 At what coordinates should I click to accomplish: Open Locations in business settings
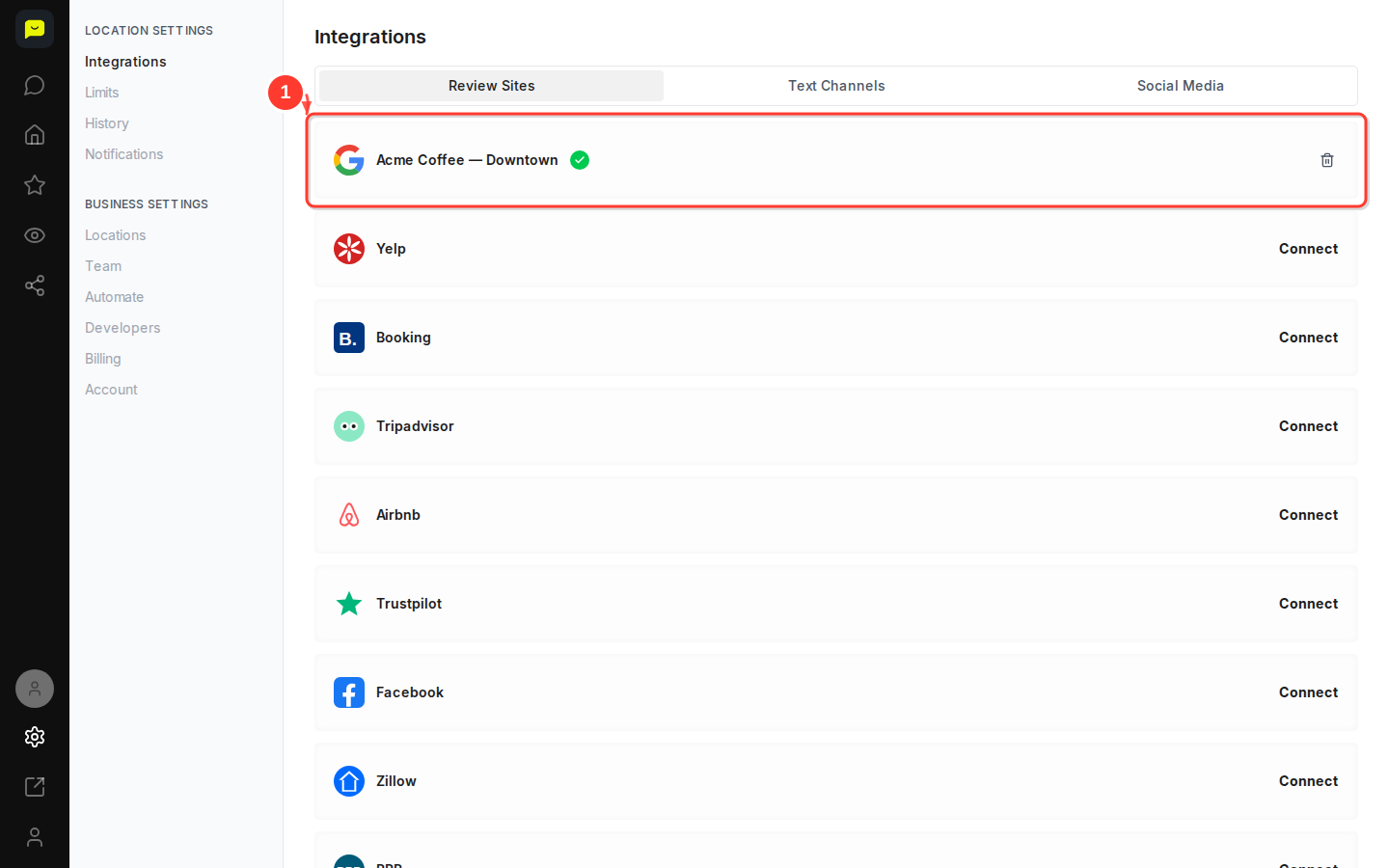click(116, 235)
